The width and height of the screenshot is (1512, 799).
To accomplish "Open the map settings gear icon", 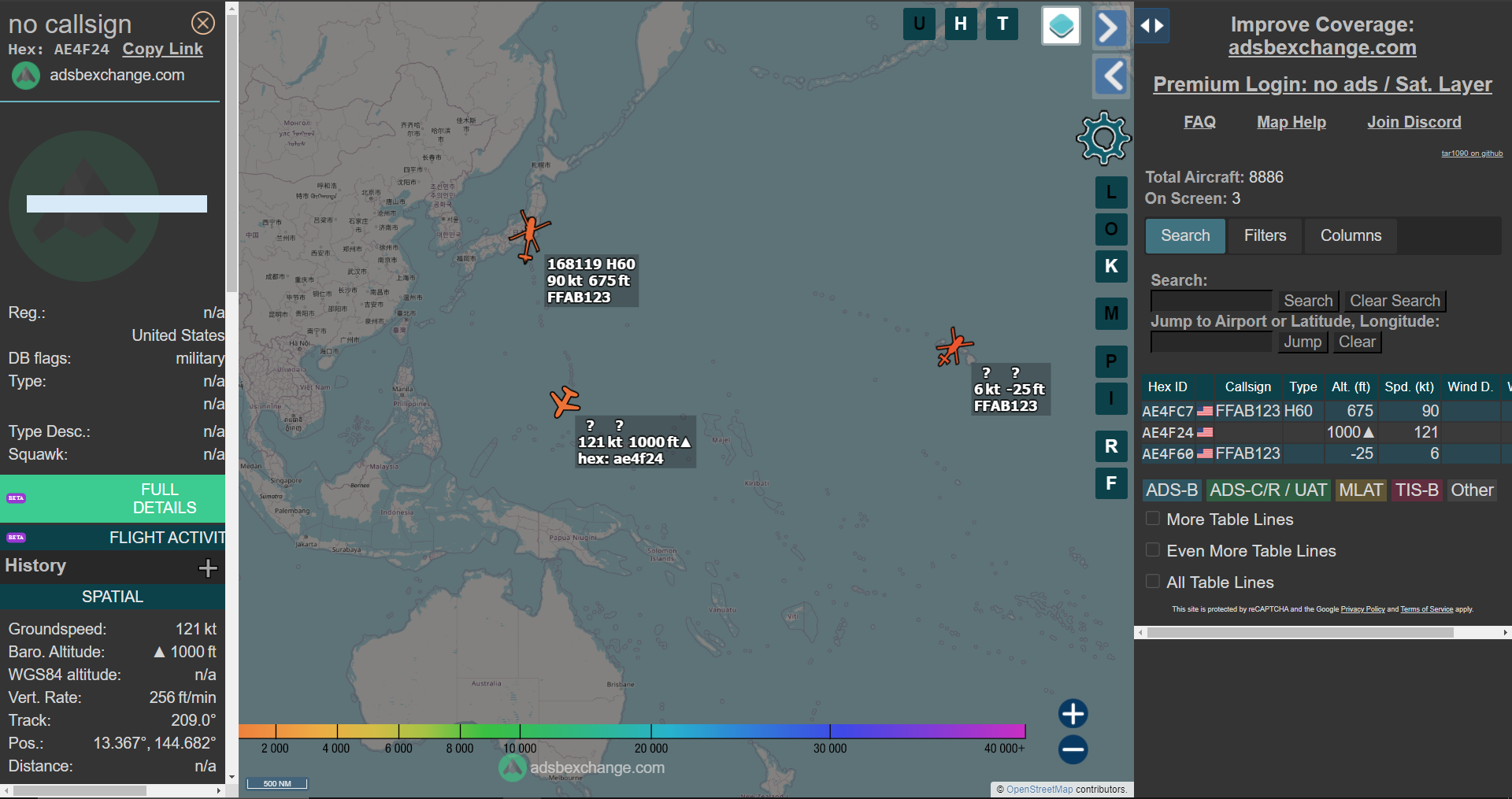I will pyautogui.click(x=1103, y=139).
